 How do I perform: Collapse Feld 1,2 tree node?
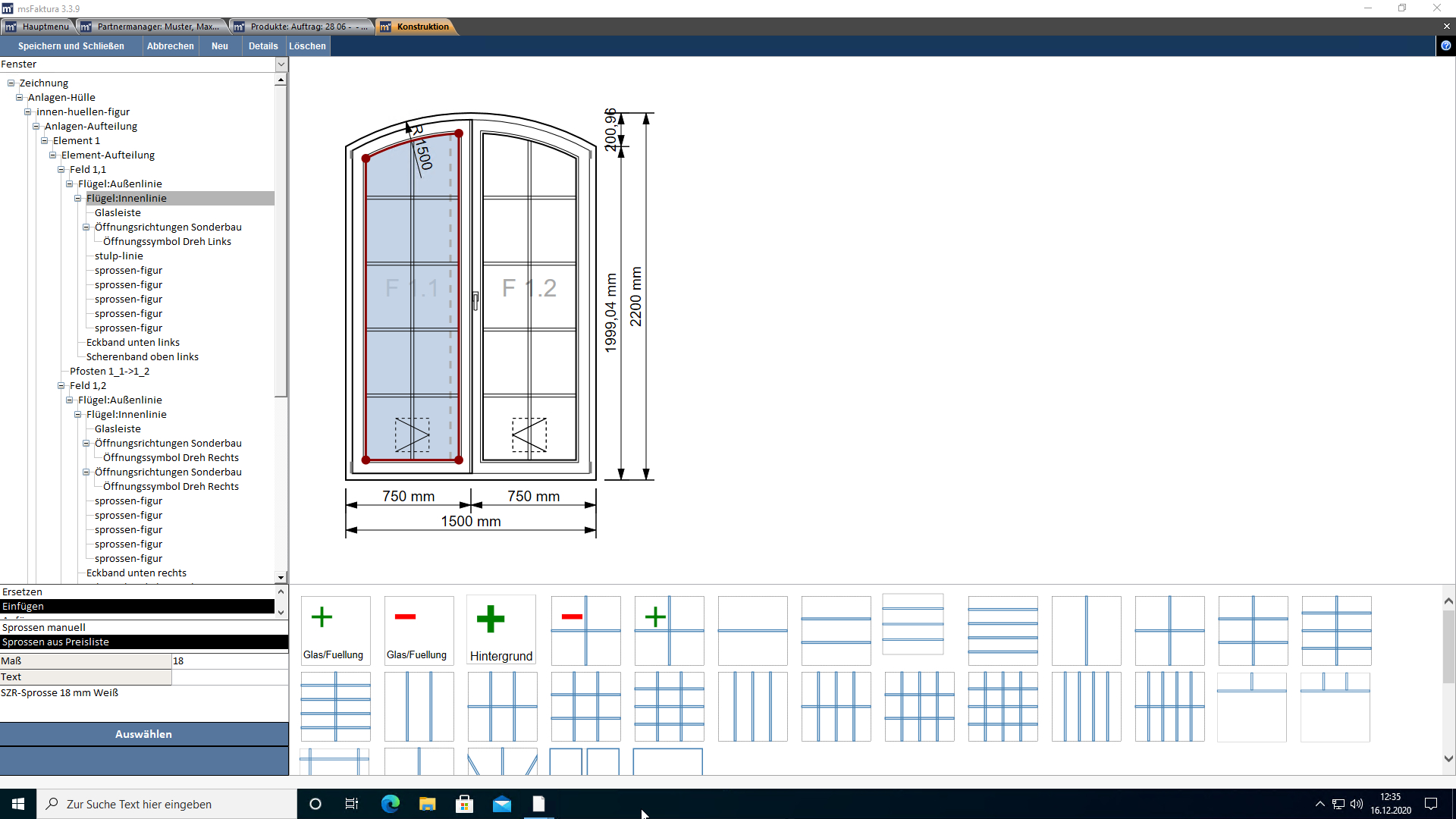coord(61,386)
